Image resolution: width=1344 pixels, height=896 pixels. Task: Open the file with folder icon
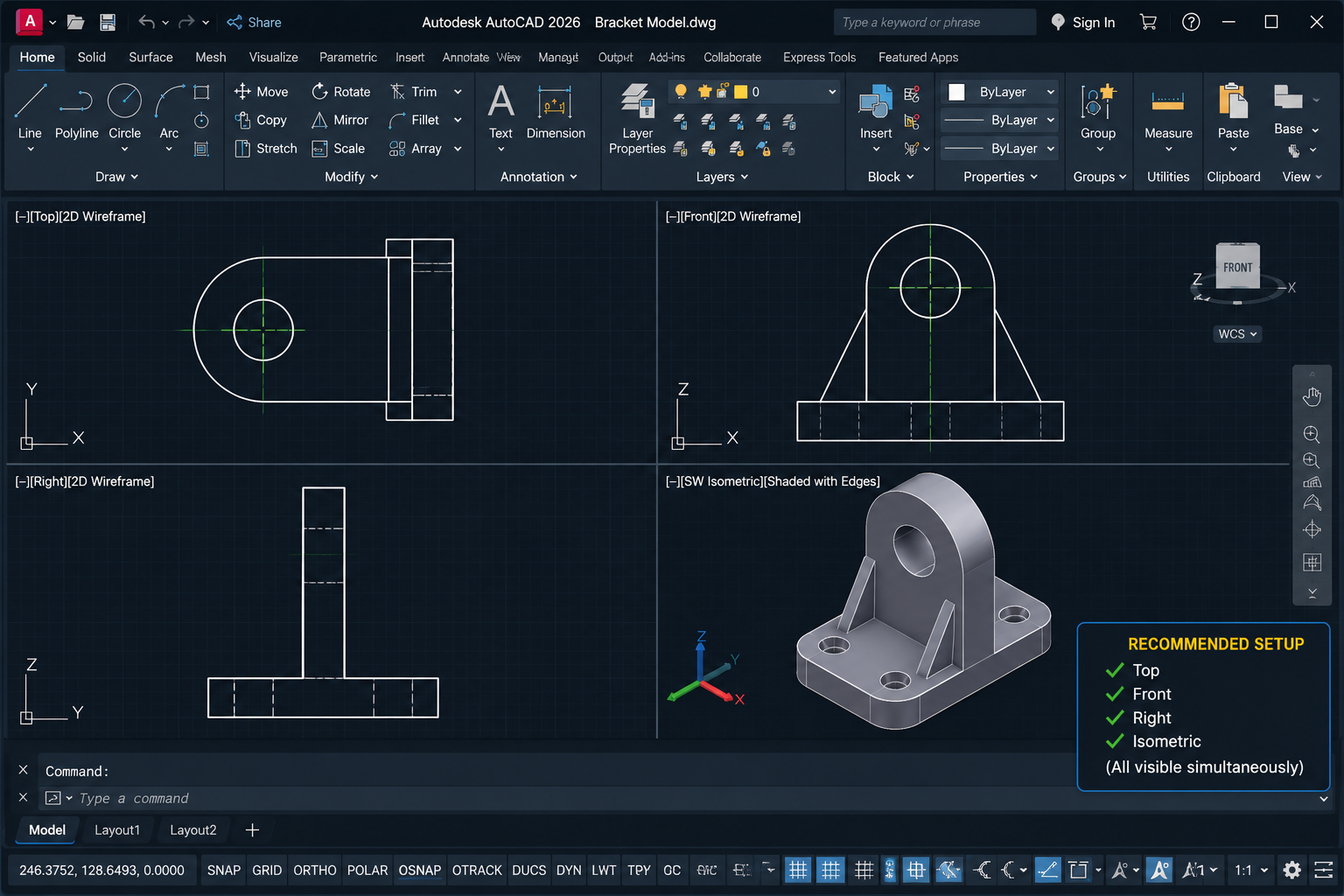tap(76, 22)
